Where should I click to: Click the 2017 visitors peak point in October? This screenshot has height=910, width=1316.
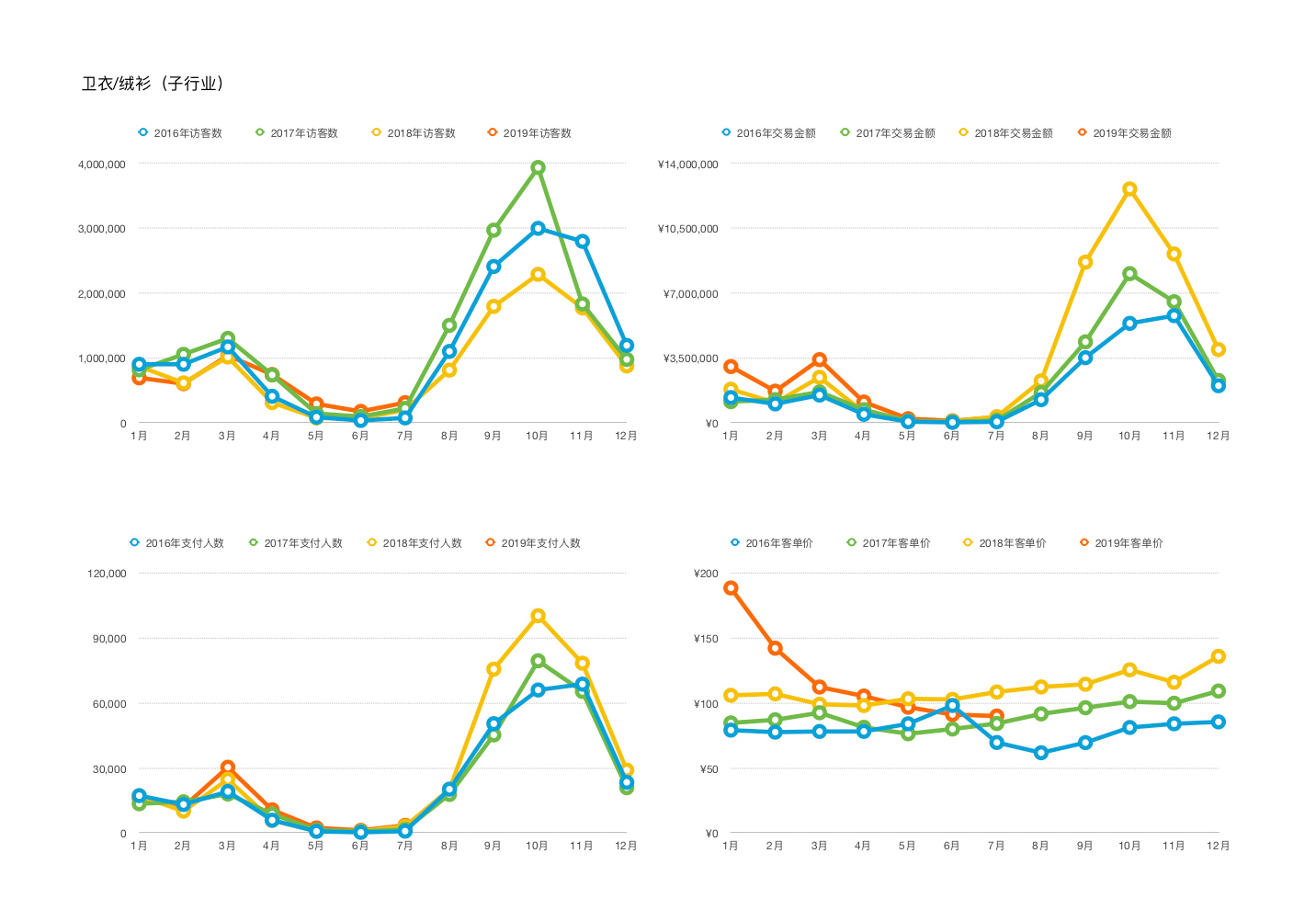click(x=538, y=167)
